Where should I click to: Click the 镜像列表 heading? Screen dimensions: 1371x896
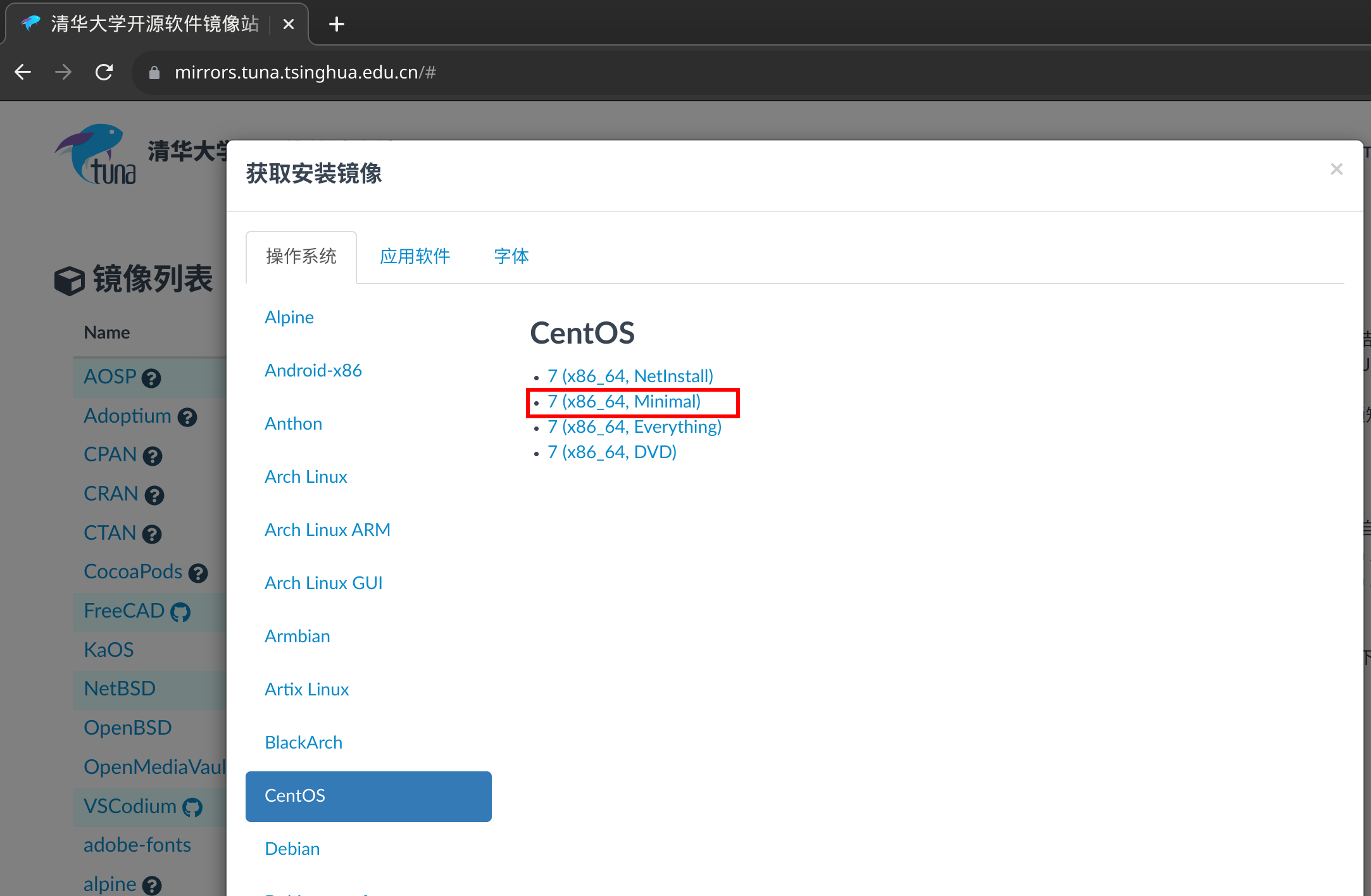[x=153, y=280]
